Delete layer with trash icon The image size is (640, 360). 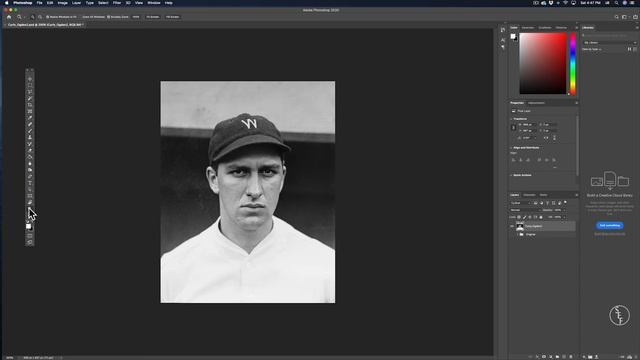[x=571, y=357]
